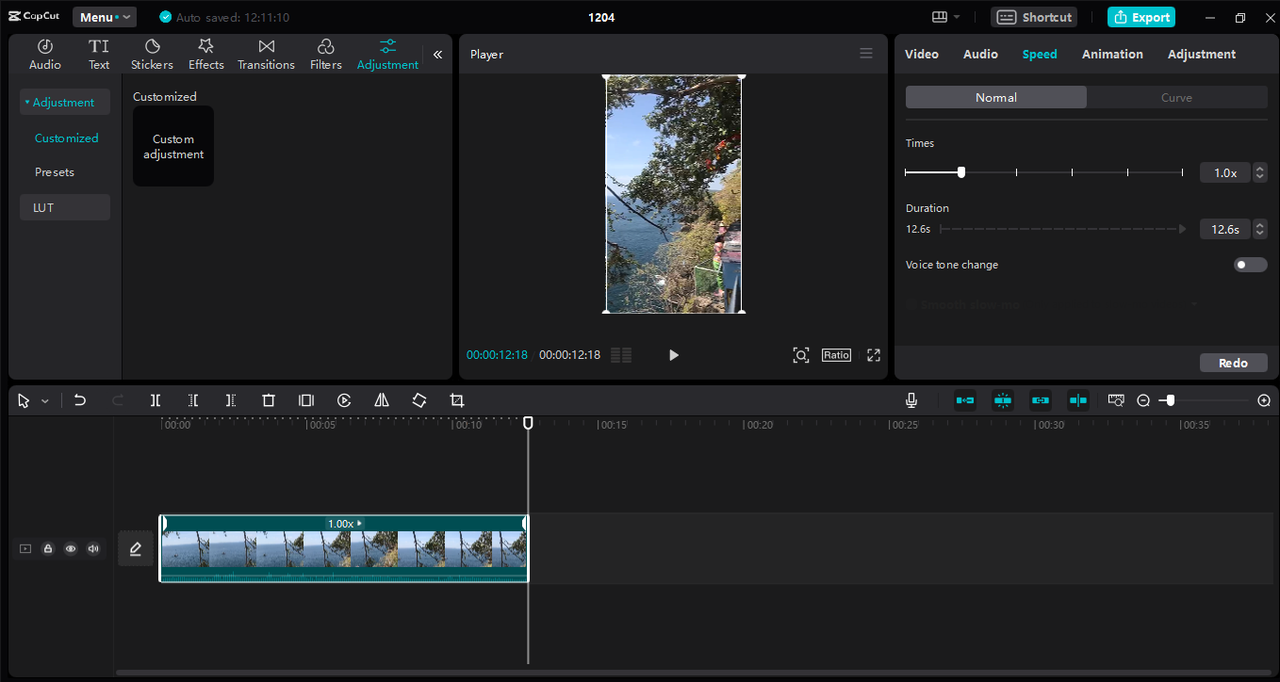1280x682 pixels.
Task: Click the reverse playback icon
Action: (344, 400)
